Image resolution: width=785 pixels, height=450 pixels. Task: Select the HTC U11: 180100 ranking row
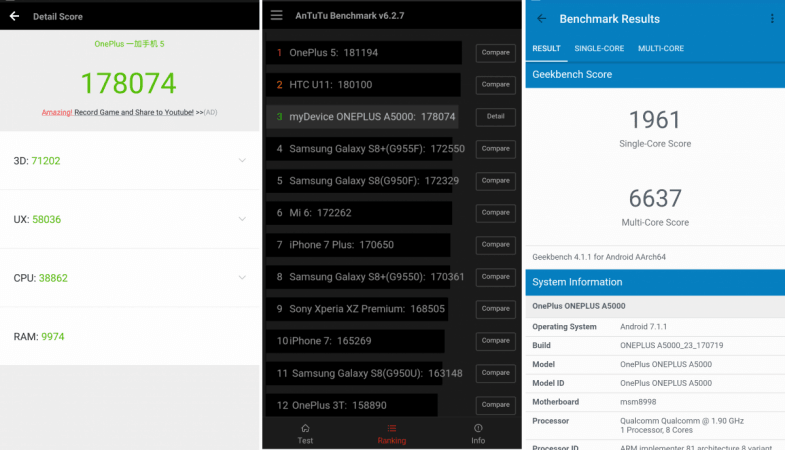(x=363, y=85)
